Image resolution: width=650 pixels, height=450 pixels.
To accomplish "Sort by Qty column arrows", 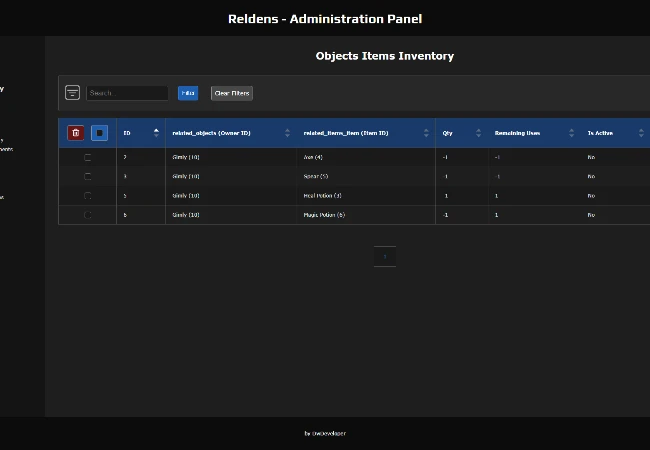I will coord(478,133).
